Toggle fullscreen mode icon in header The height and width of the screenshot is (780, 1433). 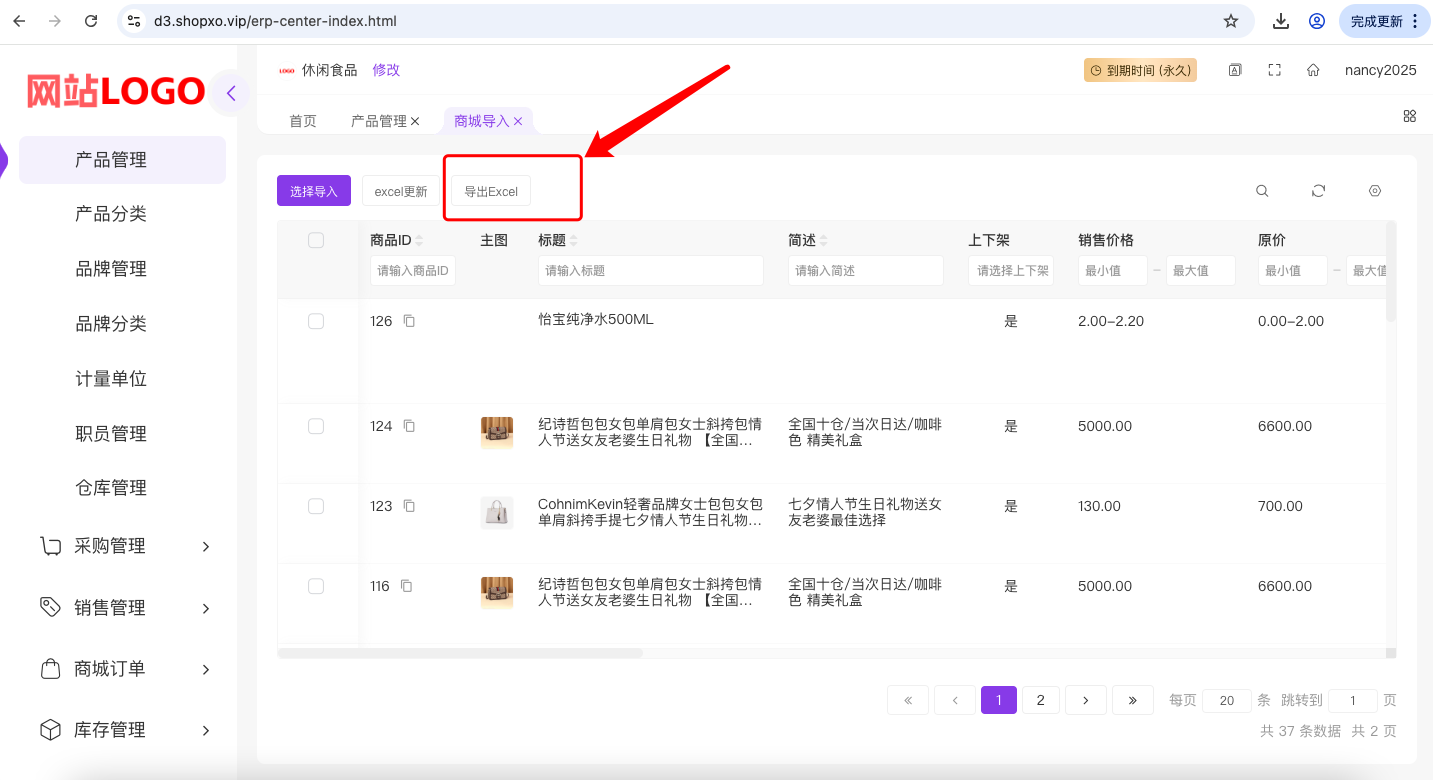tap(1274, 70)
